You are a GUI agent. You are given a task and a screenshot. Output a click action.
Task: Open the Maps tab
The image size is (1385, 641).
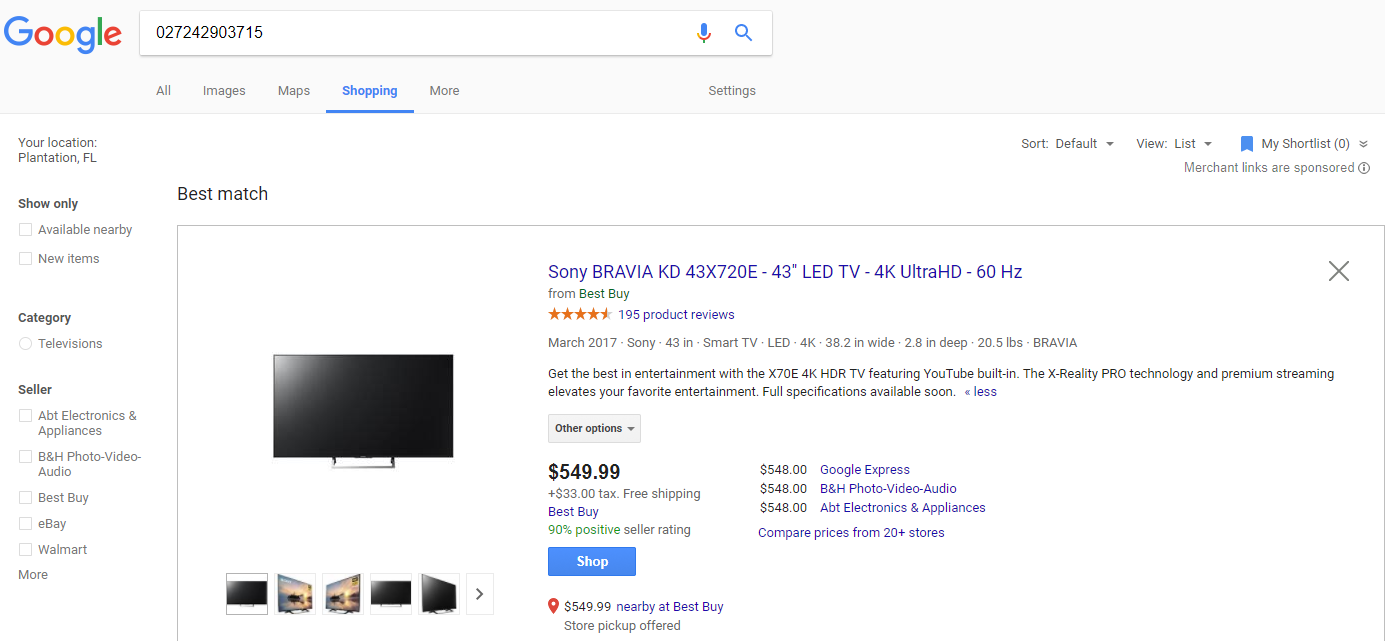point(294,91)
